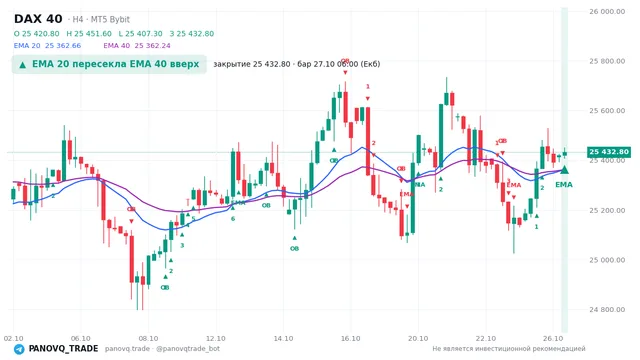
Task: Click the DAX 40 title
Action: 38,19
